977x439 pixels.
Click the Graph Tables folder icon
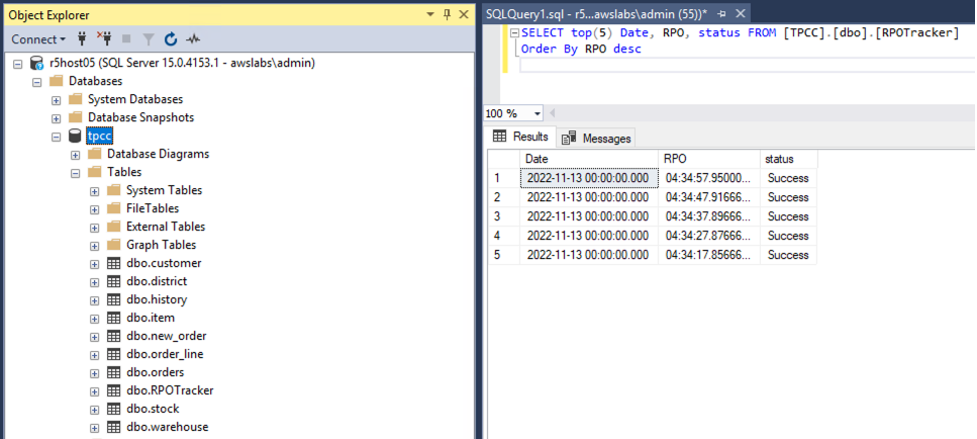point(113,245)
